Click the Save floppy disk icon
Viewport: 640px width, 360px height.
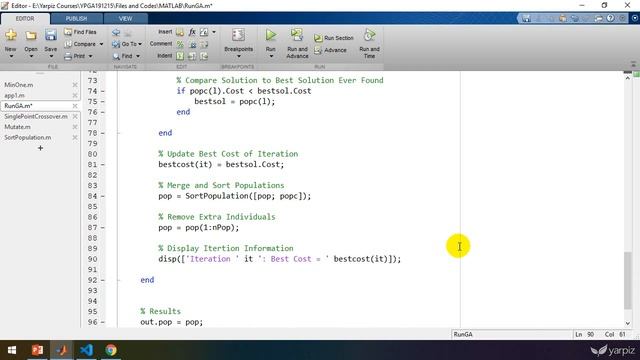pos(51,35)
